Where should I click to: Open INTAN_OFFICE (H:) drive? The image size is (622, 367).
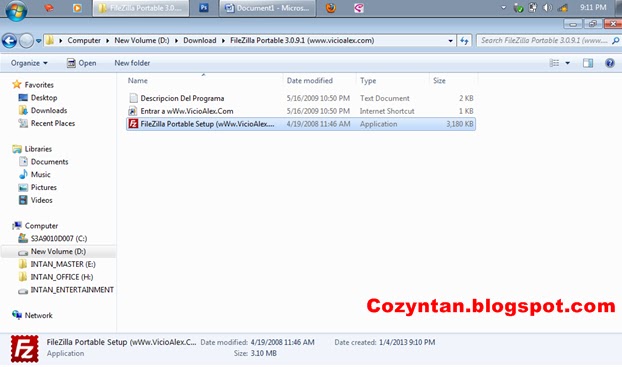click(x=62, y=277)
